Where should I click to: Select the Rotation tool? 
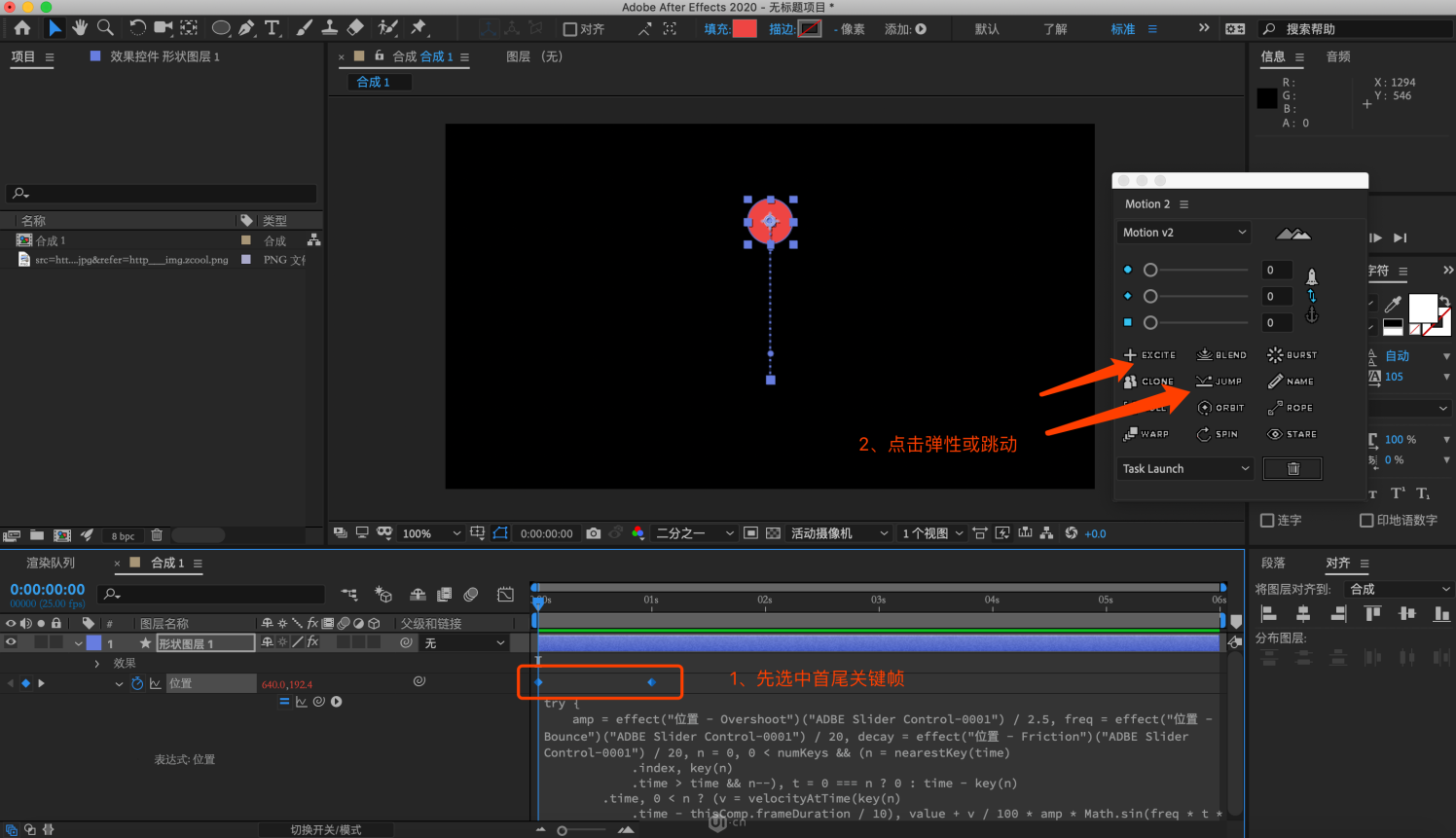coord(137,28)
